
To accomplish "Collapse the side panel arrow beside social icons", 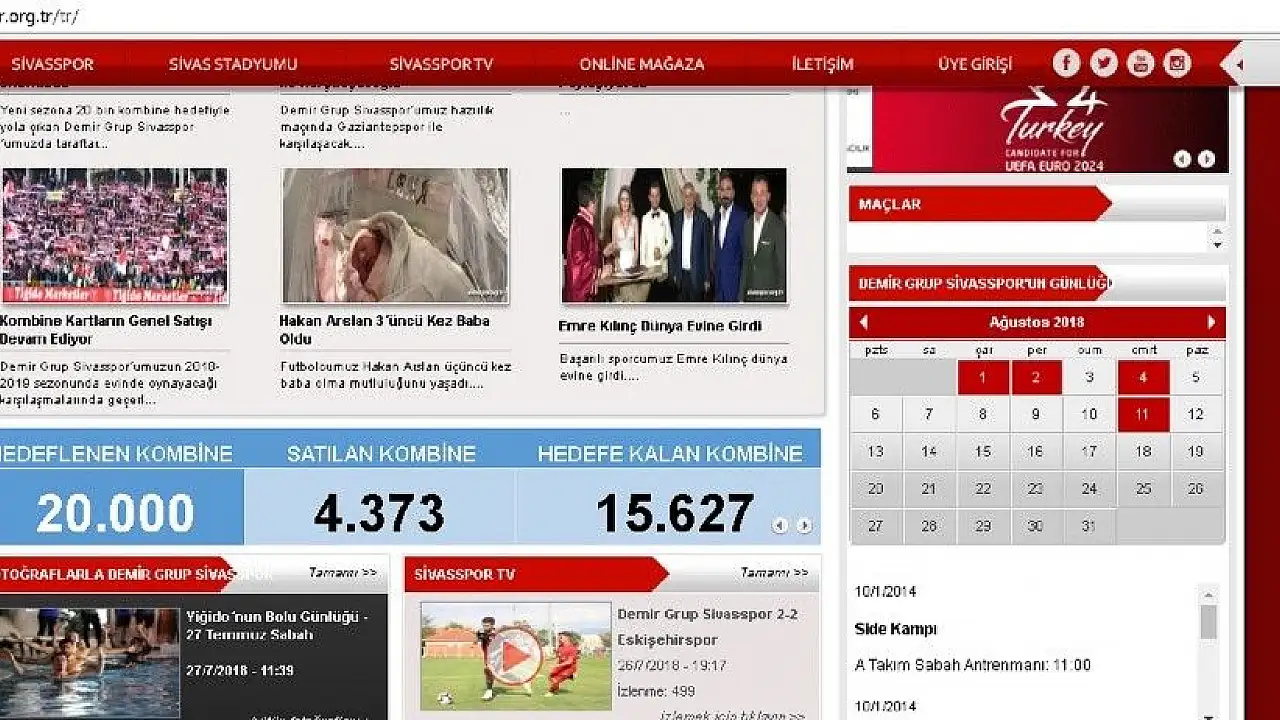I will 1240,65.
